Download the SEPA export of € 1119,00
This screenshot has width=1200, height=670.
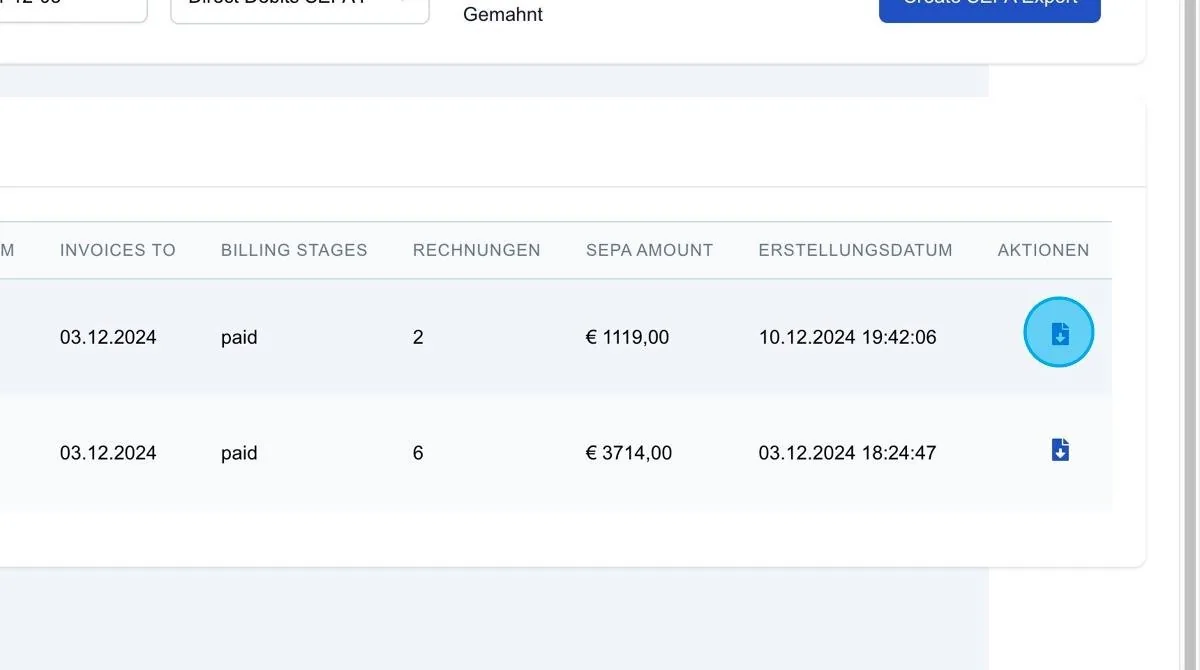(x=1060, y=334)
